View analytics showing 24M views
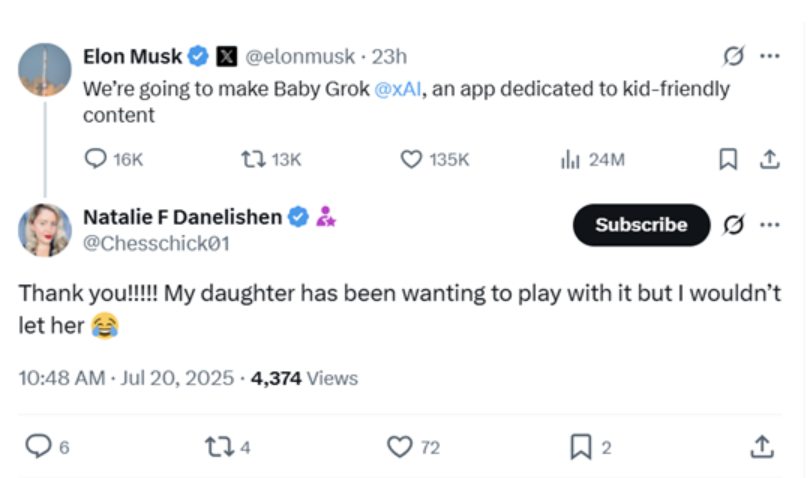Image resolution: width=809 pixels, height=478 pixels. [570, 160]
